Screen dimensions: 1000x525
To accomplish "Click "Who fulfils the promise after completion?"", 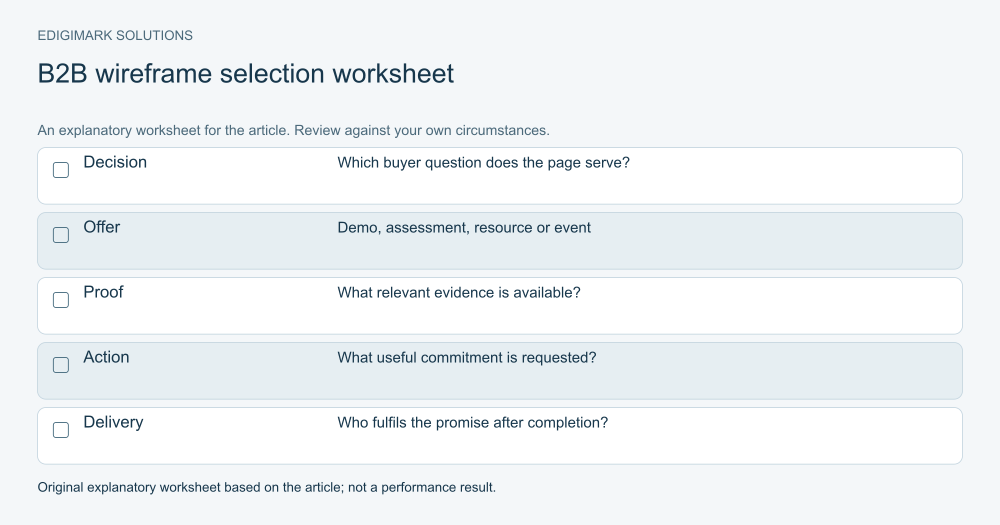I will (473, 423).
